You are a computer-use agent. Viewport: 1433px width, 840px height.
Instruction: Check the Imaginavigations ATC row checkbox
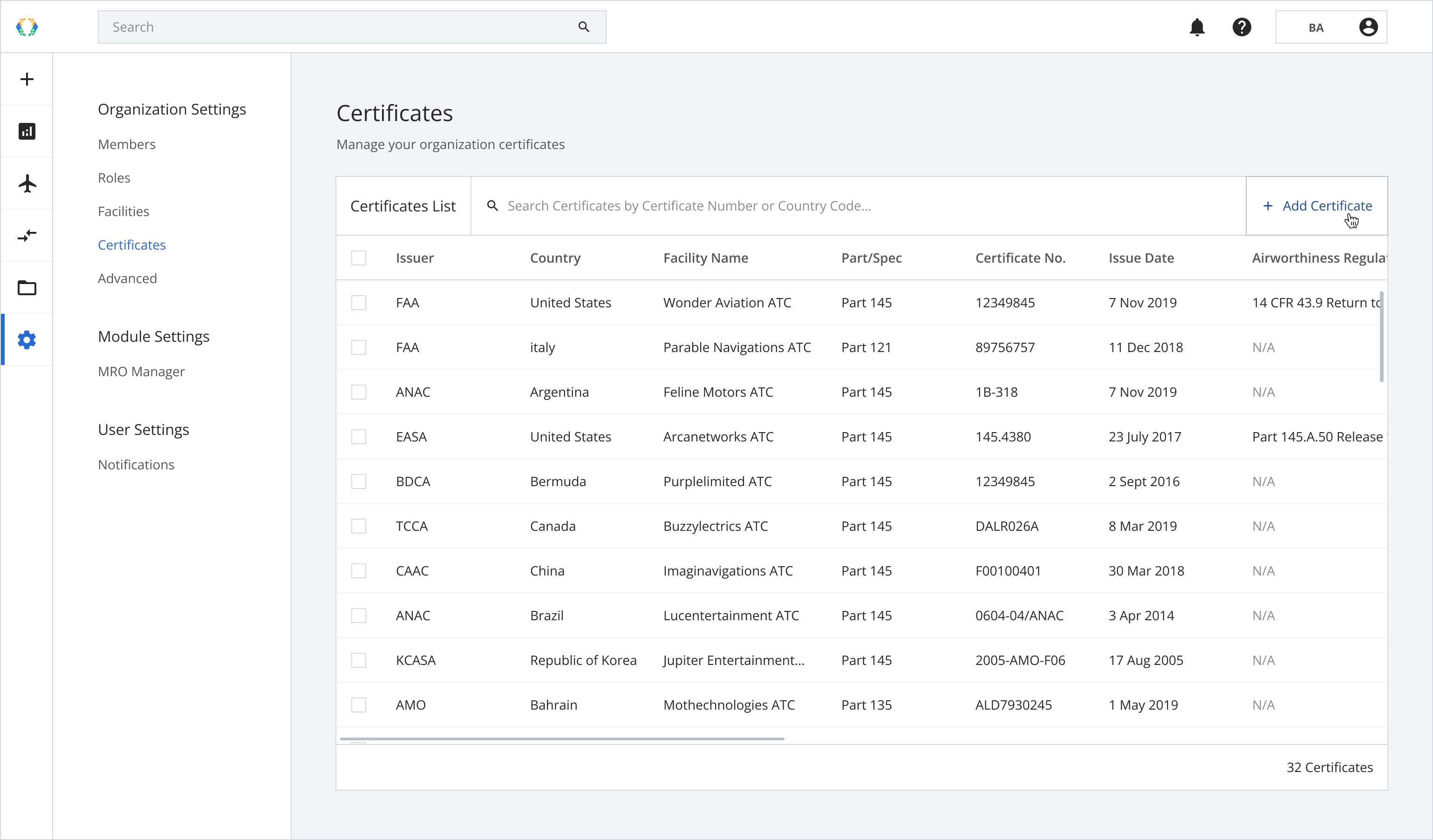pyautogui.click(x=358, y=570)
